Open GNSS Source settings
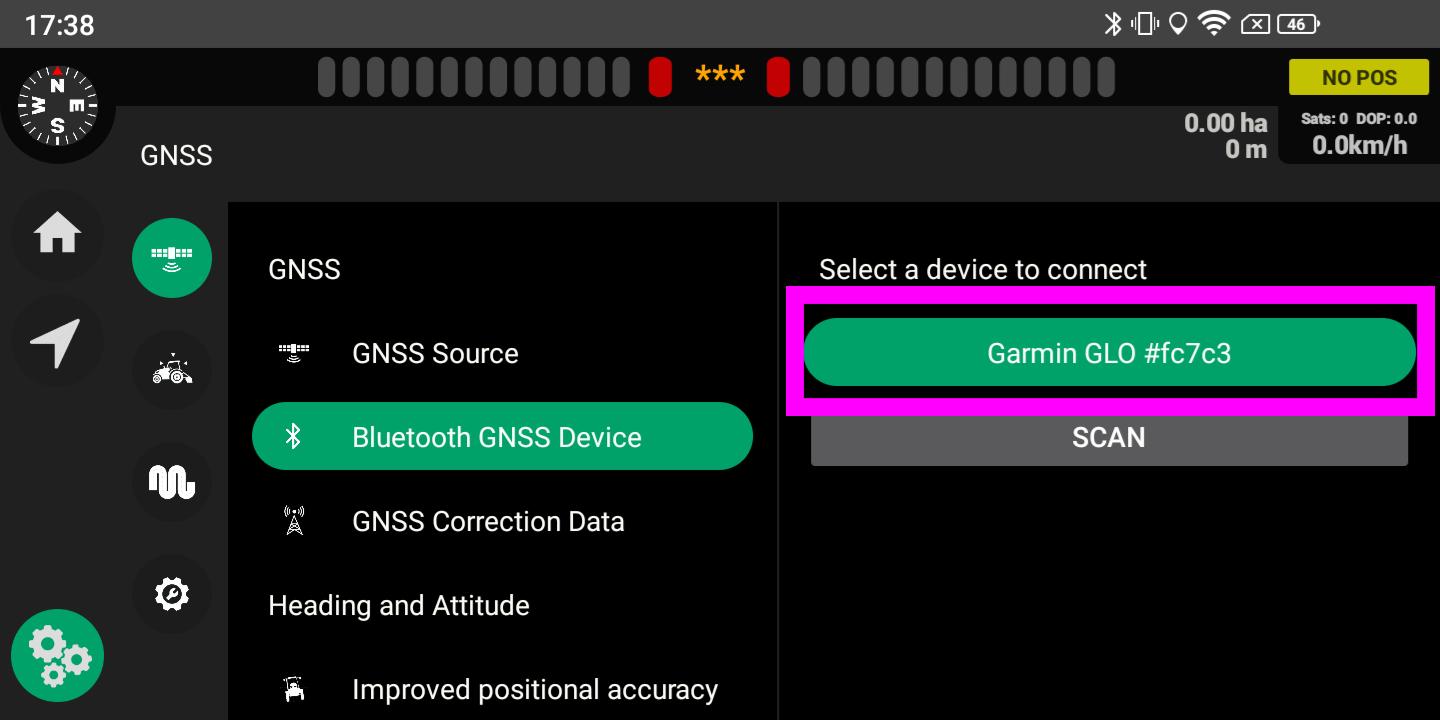1440x720 pixels. click(x=435, y=353)
